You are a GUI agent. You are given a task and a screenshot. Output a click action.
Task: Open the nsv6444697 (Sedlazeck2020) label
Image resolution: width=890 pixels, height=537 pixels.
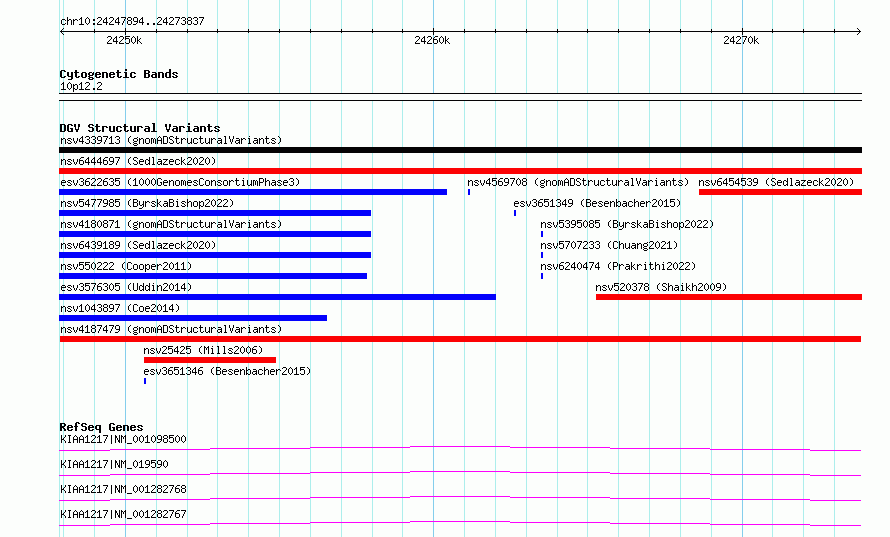pyautogui.click(x=138, y=161)
